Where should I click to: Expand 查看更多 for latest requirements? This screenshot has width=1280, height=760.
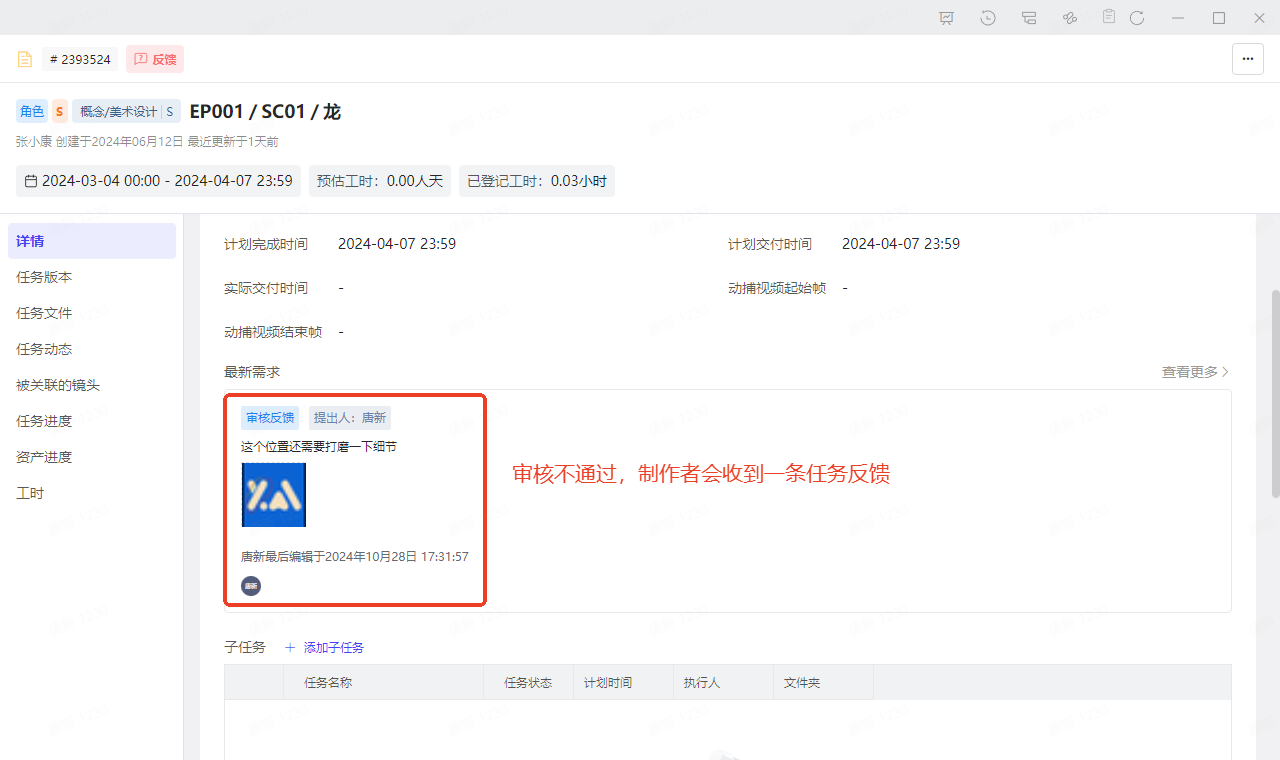(1195, 372)
